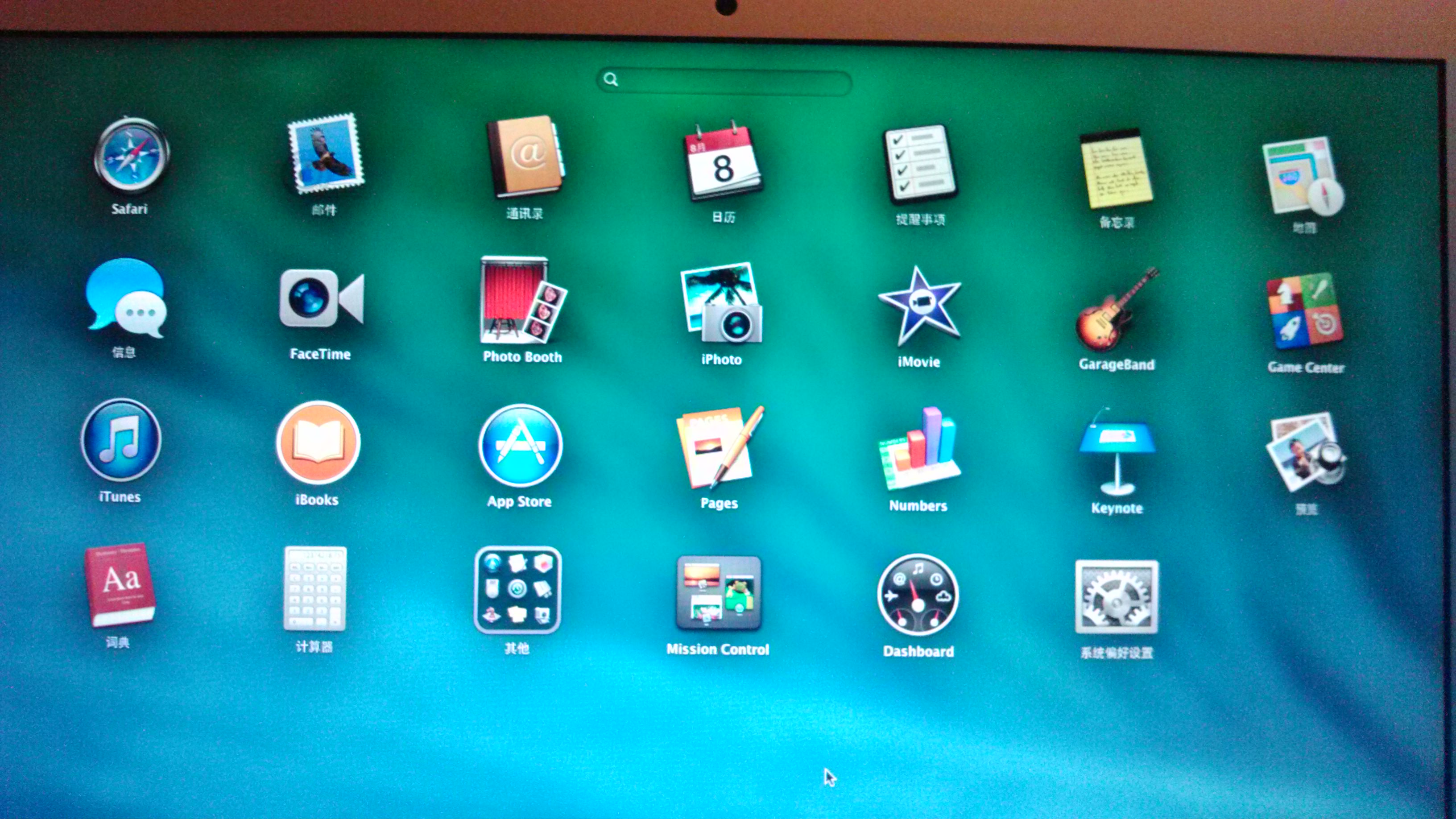Open iBooks
The height and width of the screenshot is (819, 1456).
coord(318,442)
